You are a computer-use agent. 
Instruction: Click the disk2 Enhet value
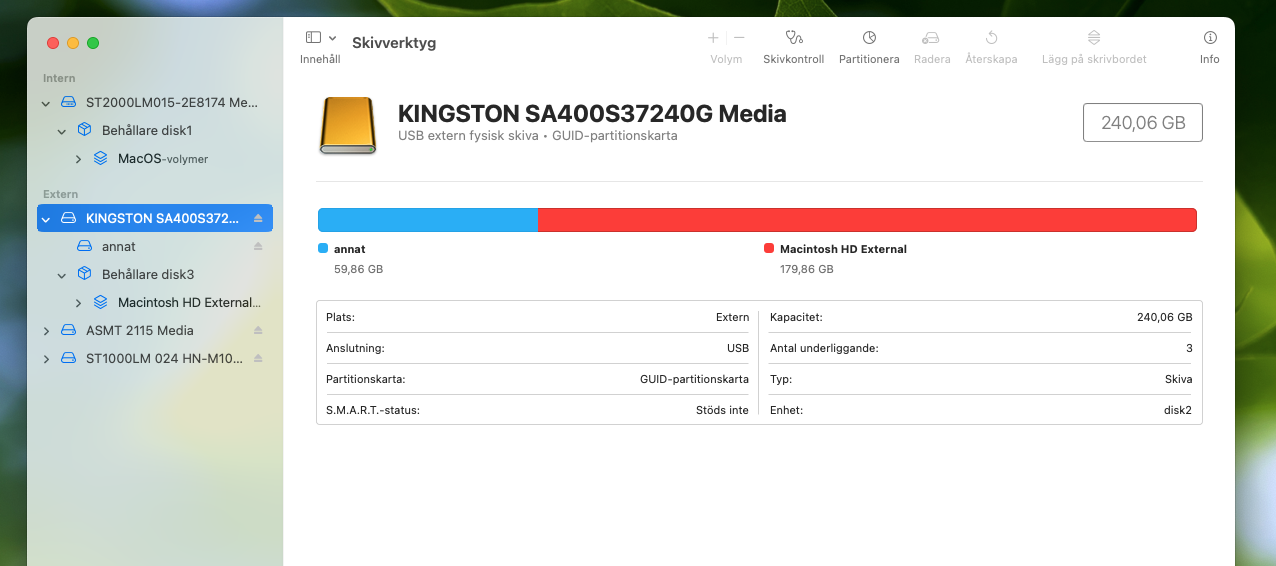[x=1176, y=410]
